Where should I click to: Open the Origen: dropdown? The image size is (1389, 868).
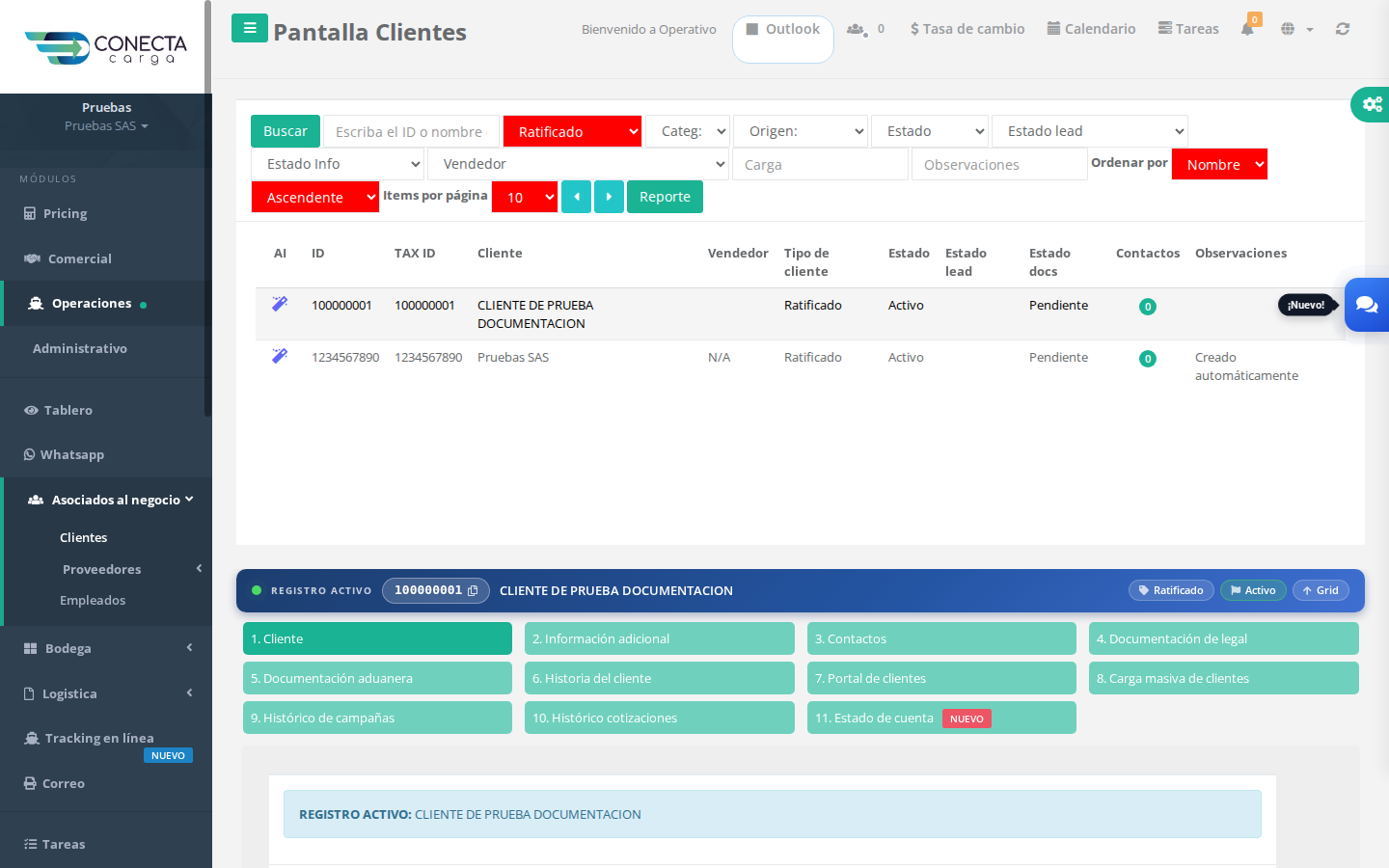click(801, 131)
